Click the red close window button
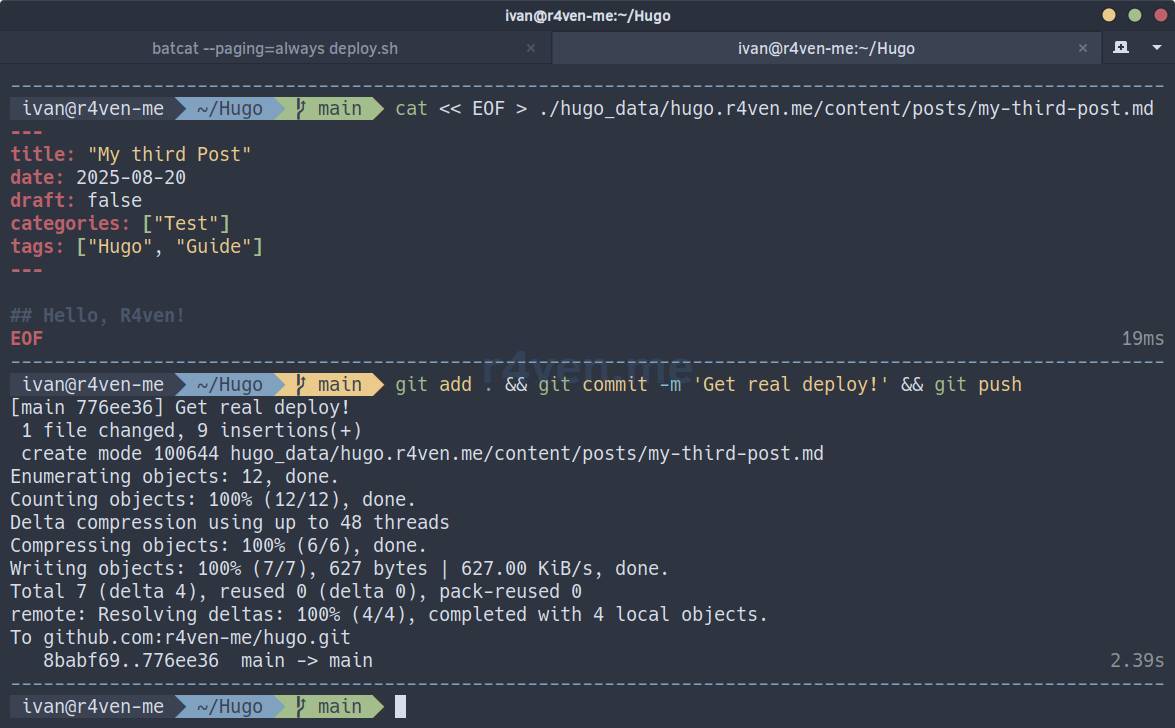 [1158, 15]
